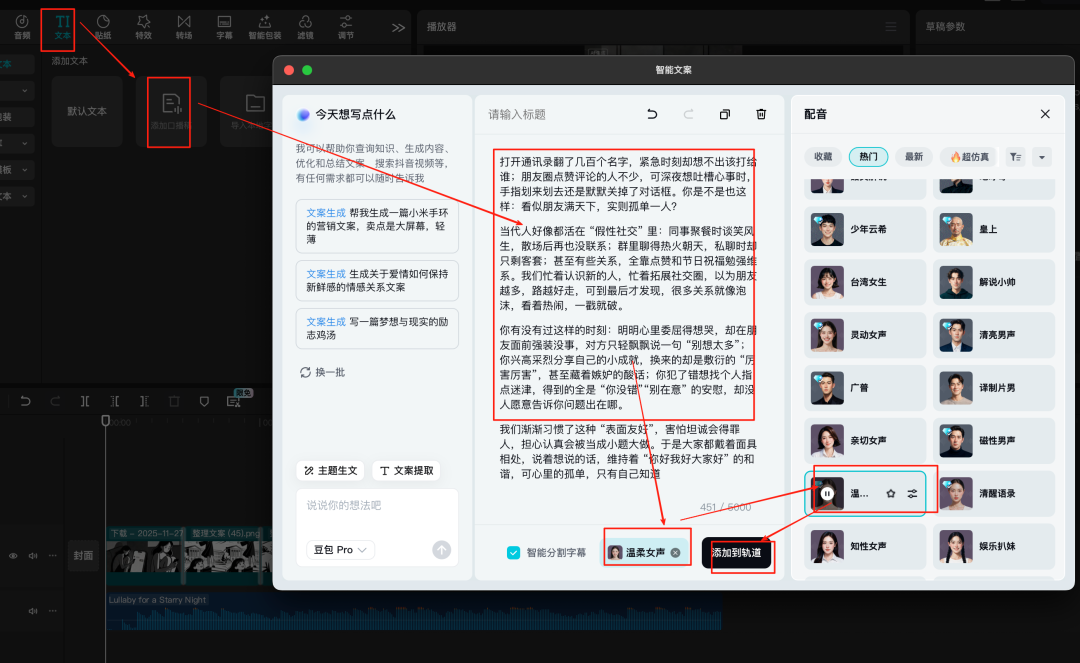Open the 贴纸 (stickers) tool
The width and height of the screenshot is (1080, 663).
pyautogui.click(x=103, y=26)
